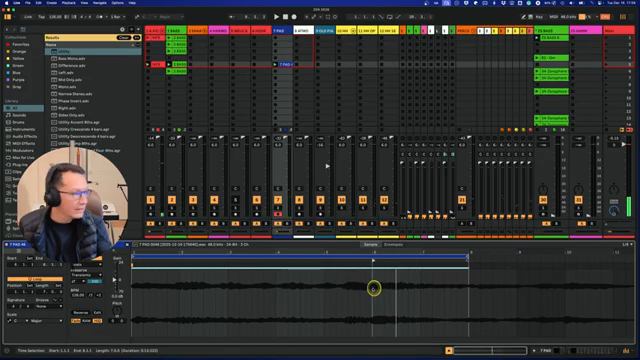Open the Playback menu
Screen dimensions: 640x360
tap(69, 3)
